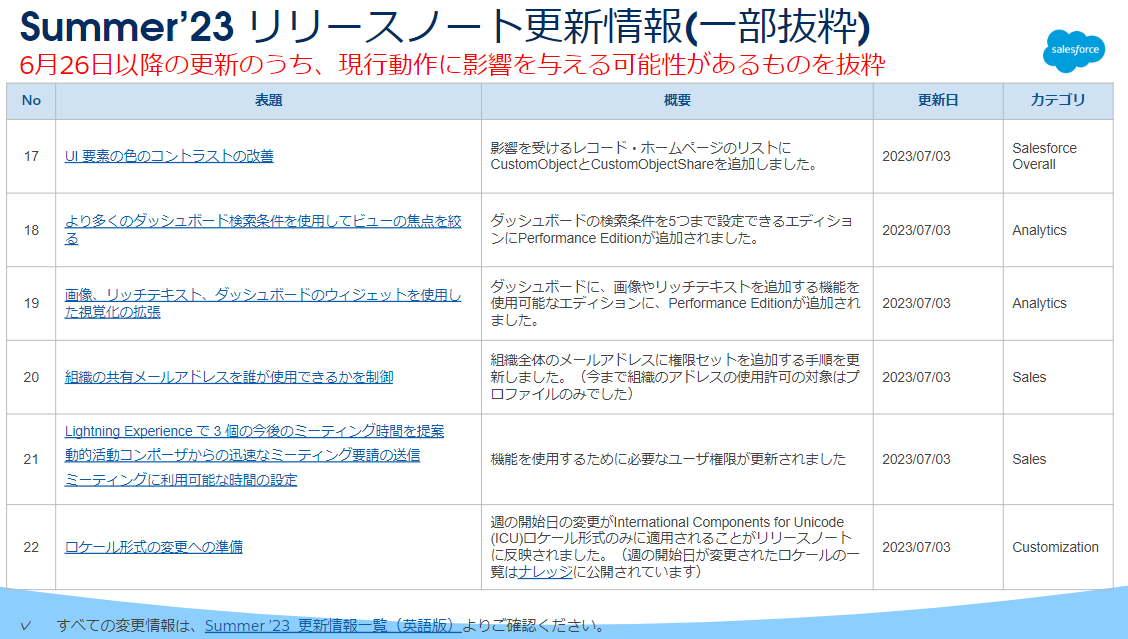Open link '画像、リッチテキスト、ダッシュボードのウィジェットを使用した視覚化の拡張'
Screen dimensions: 1128x639
tap(263, 303)
